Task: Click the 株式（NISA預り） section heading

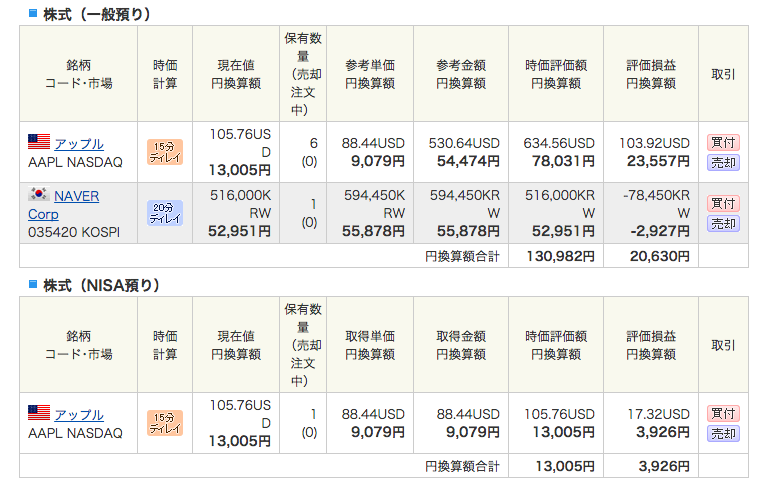Action: (x=101, y=285)
